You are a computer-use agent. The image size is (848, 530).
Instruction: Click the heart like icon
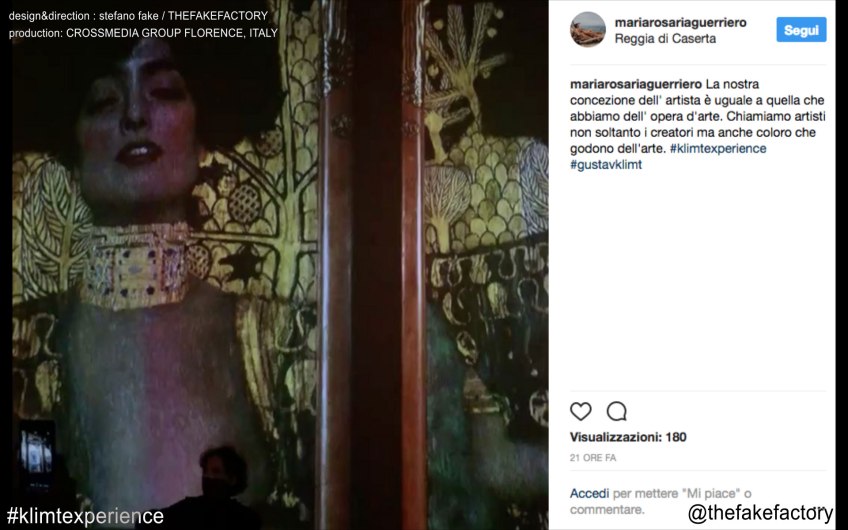coord(580,412)
